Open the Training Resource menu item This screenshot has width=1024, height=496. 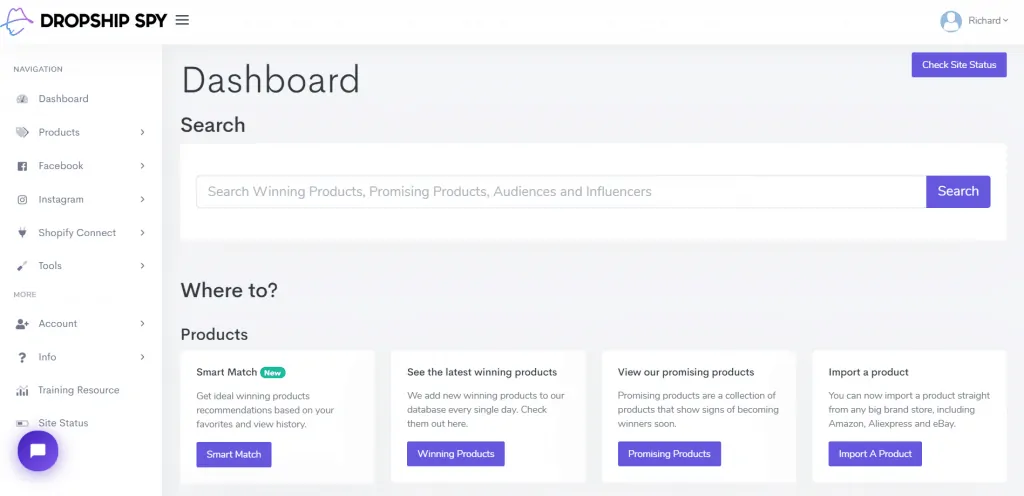point(78,390)
